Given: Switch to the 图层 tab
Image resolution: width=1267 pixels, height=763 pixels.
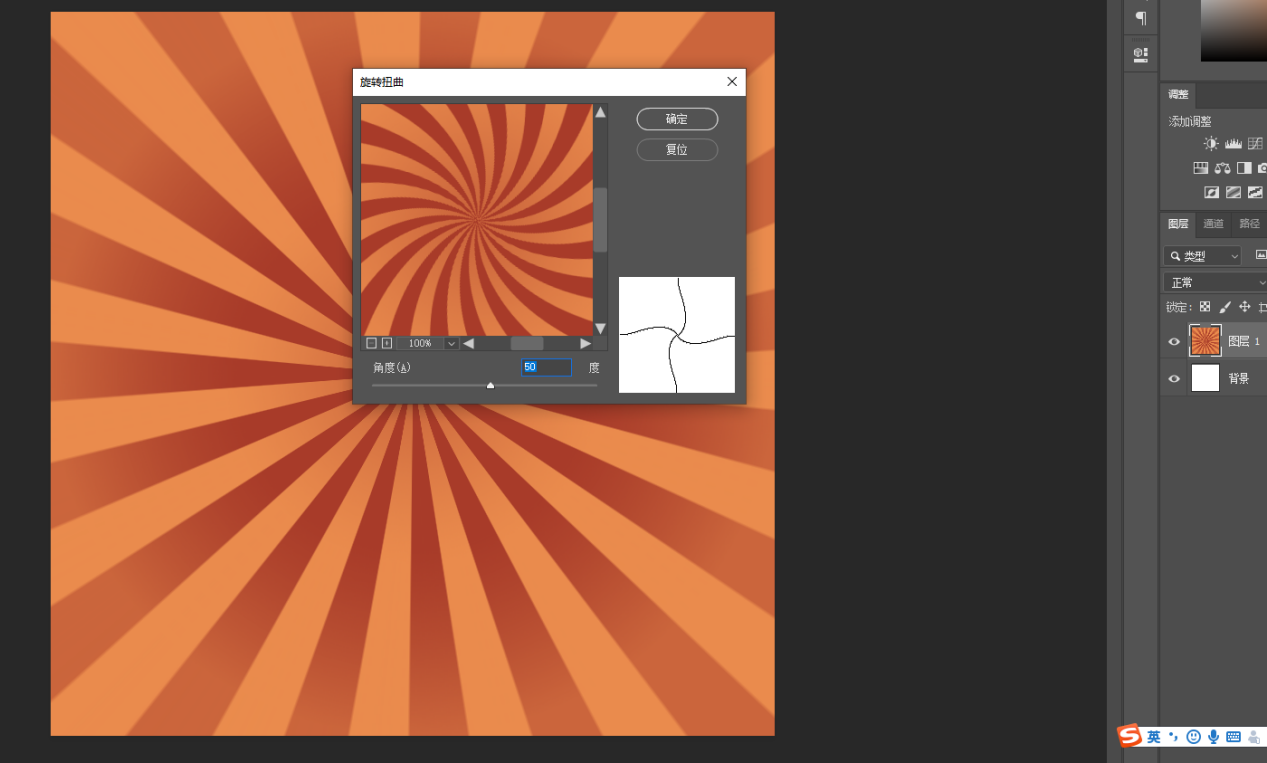Looking at the screenshot, I should point(1178,224).
